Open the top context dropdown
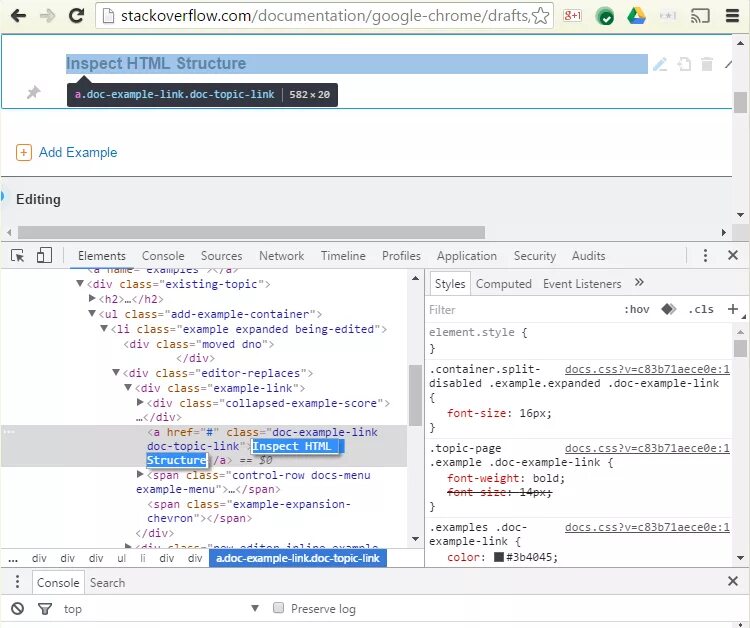750x628 pixels. point(162,609)
